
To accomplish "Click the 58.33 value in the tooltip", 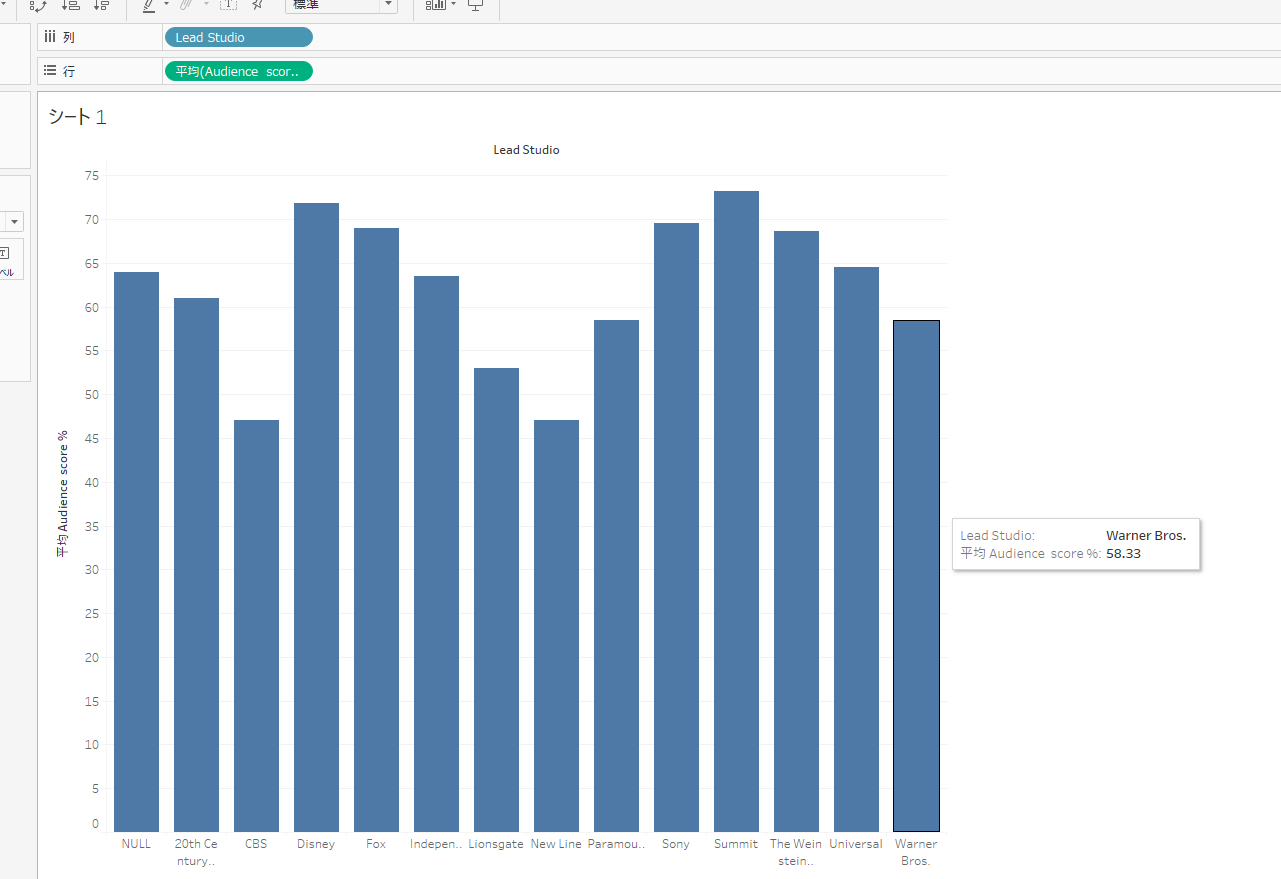I will tap(1123, 553).
